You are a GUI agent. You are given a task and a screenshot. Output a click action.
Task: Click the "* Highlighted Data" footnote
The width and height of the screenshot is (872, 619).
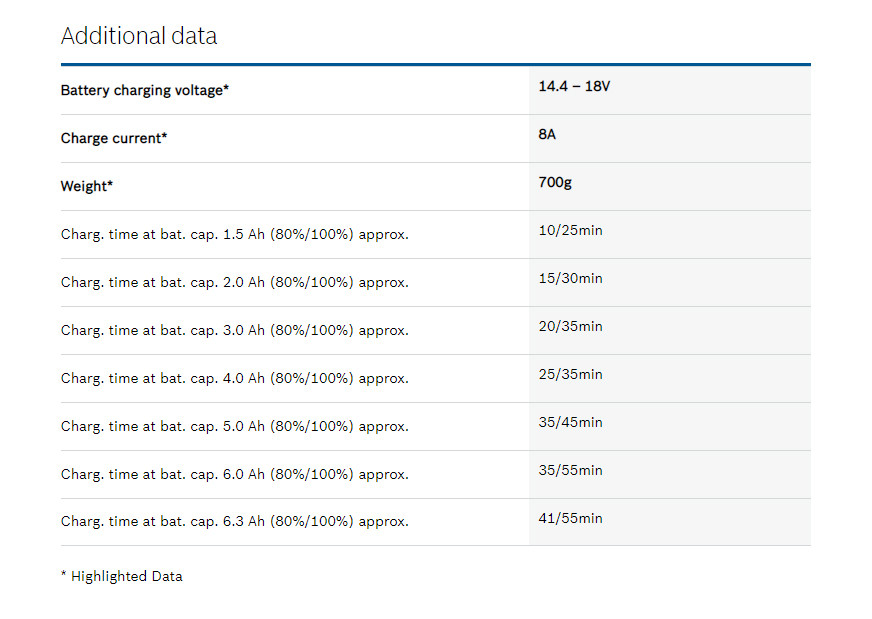tap(122, 576)
